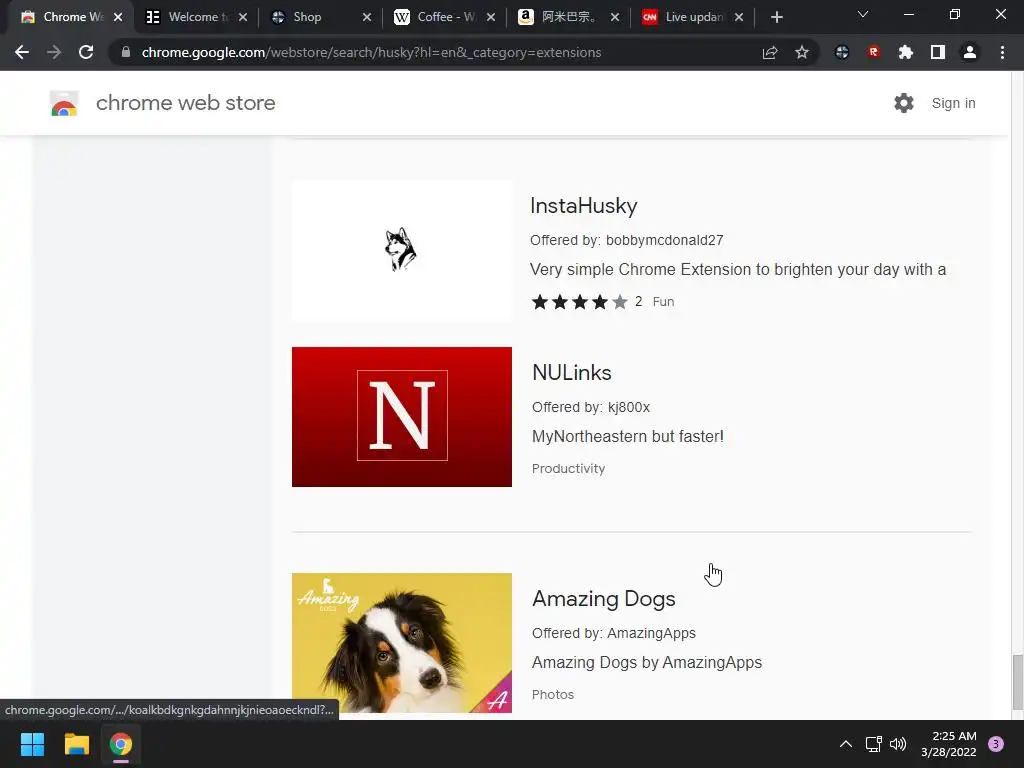
Task: Click 'MyNortheastern but faster!' description
Action: tap(628, 436)
